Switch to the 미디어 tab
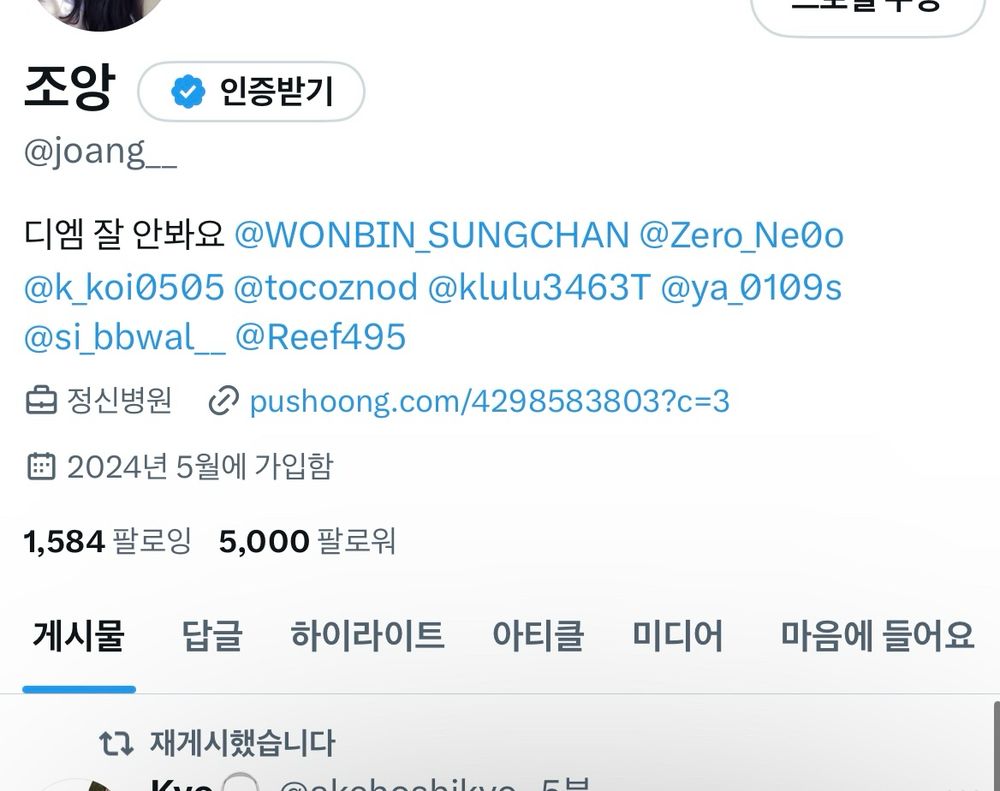The width and height of the screenshot is (1000, 791). [x=677, y=635]
